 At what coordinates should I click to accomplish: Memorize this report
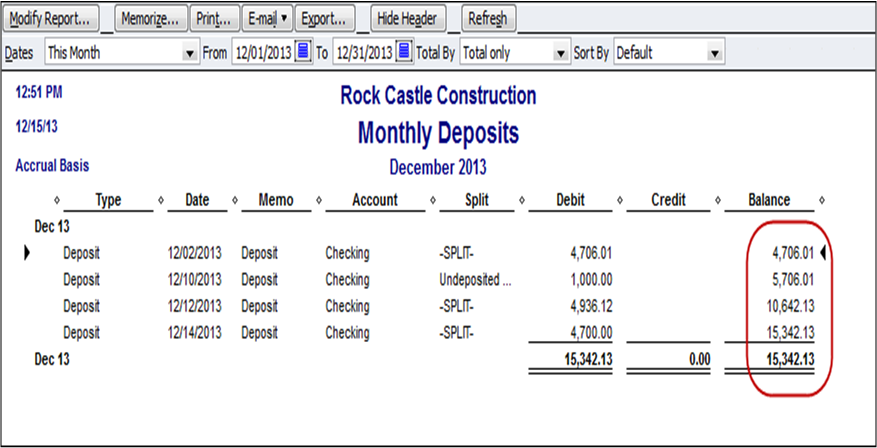point(150,19)
